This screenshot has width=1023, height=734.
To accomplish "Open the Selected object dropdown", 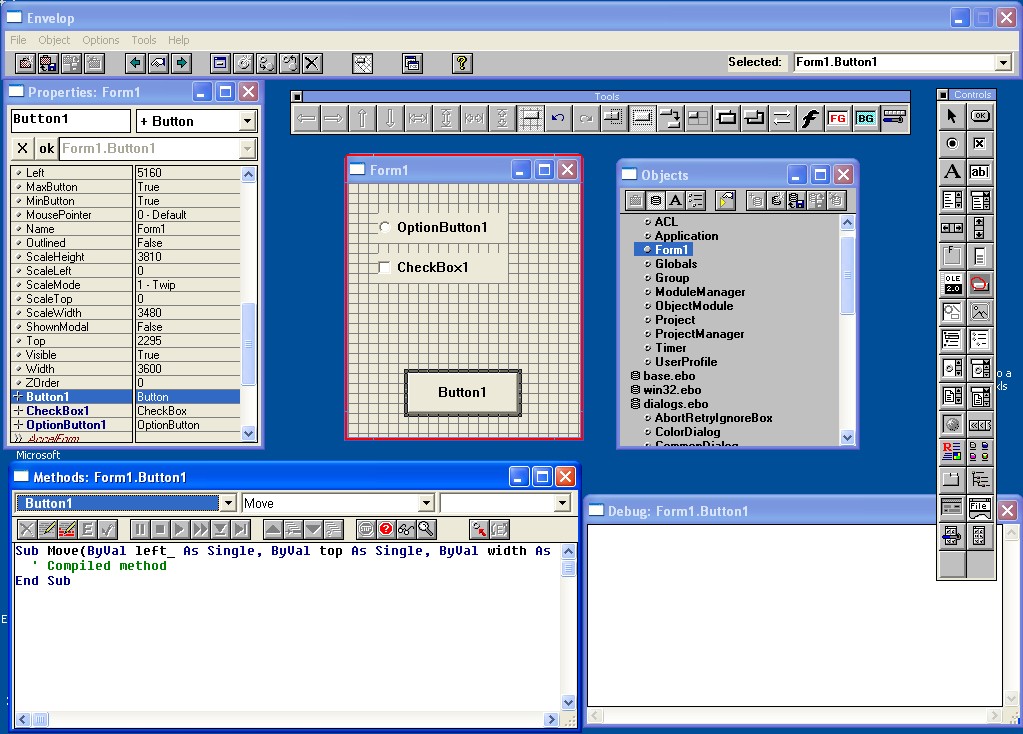I will (1003, 63).
